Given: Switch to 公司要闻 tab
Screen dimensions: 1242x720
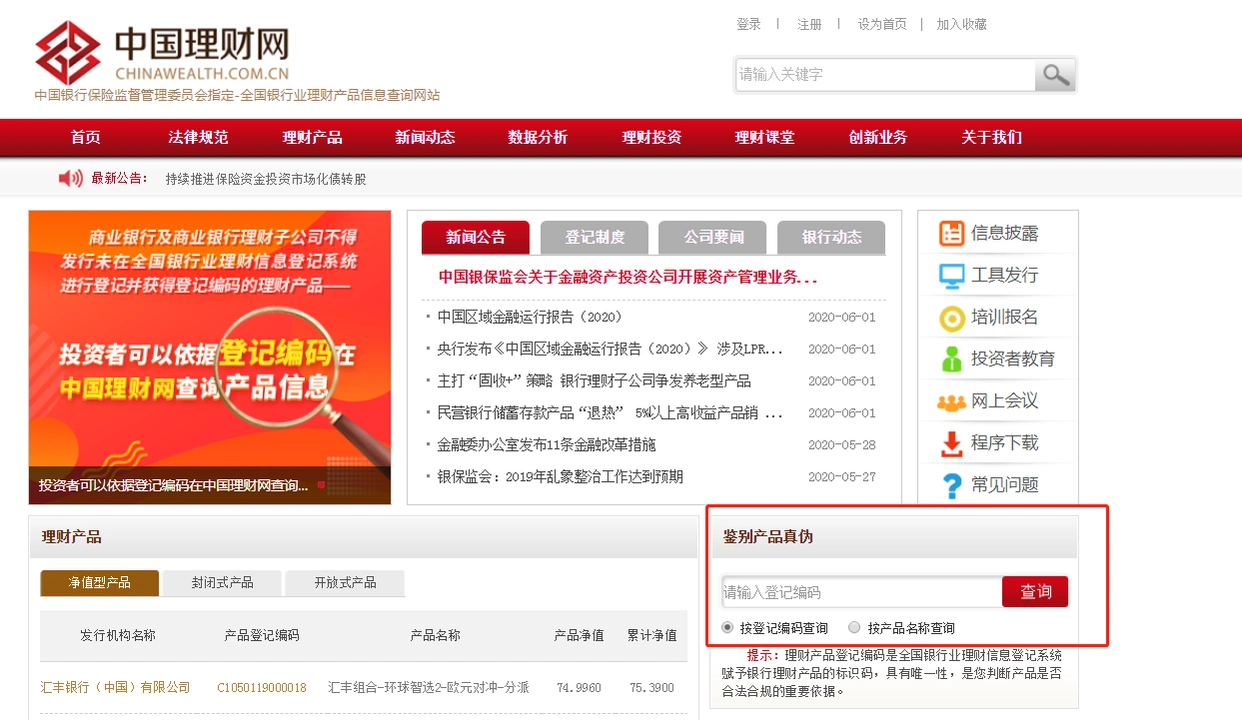Looking at the screenshot, I should point(713,237).
